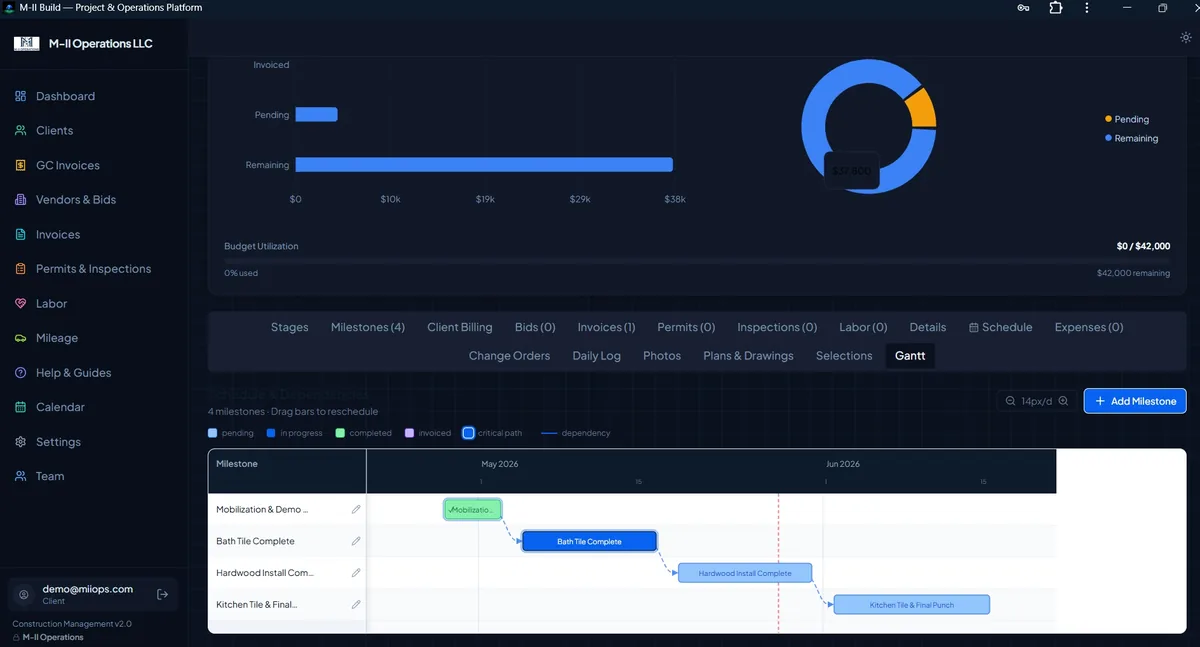Image resolution: width=1200 pixels, height=647 pixels.
Task: Select the Client Billing tab
Action: [460, 327]
